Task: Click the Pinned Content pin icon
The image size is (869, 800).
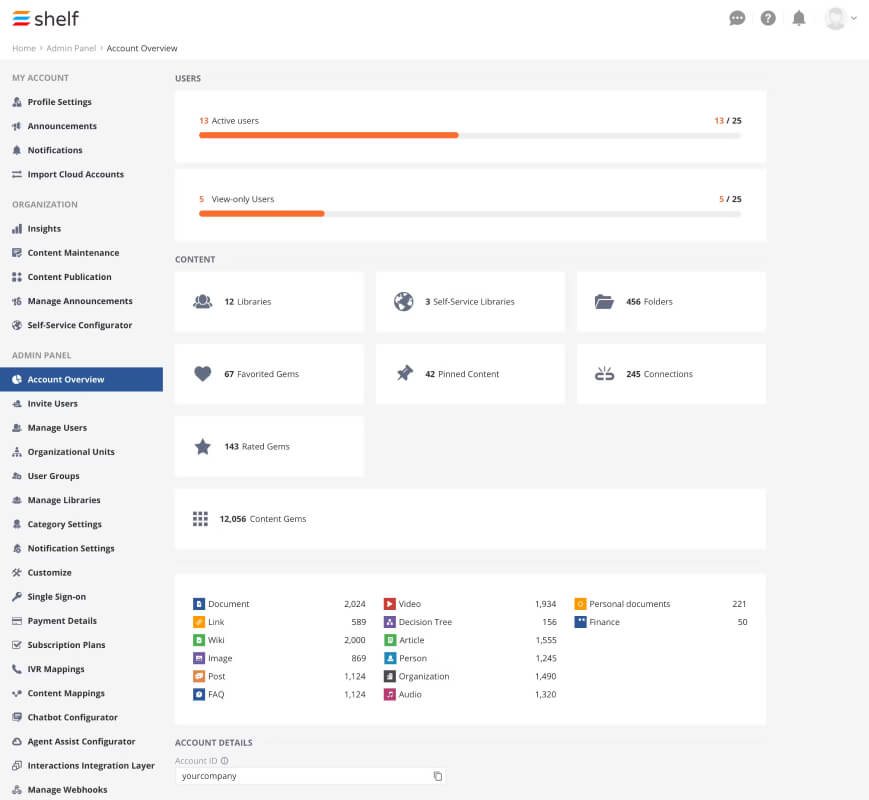Action: coord(405,373)
